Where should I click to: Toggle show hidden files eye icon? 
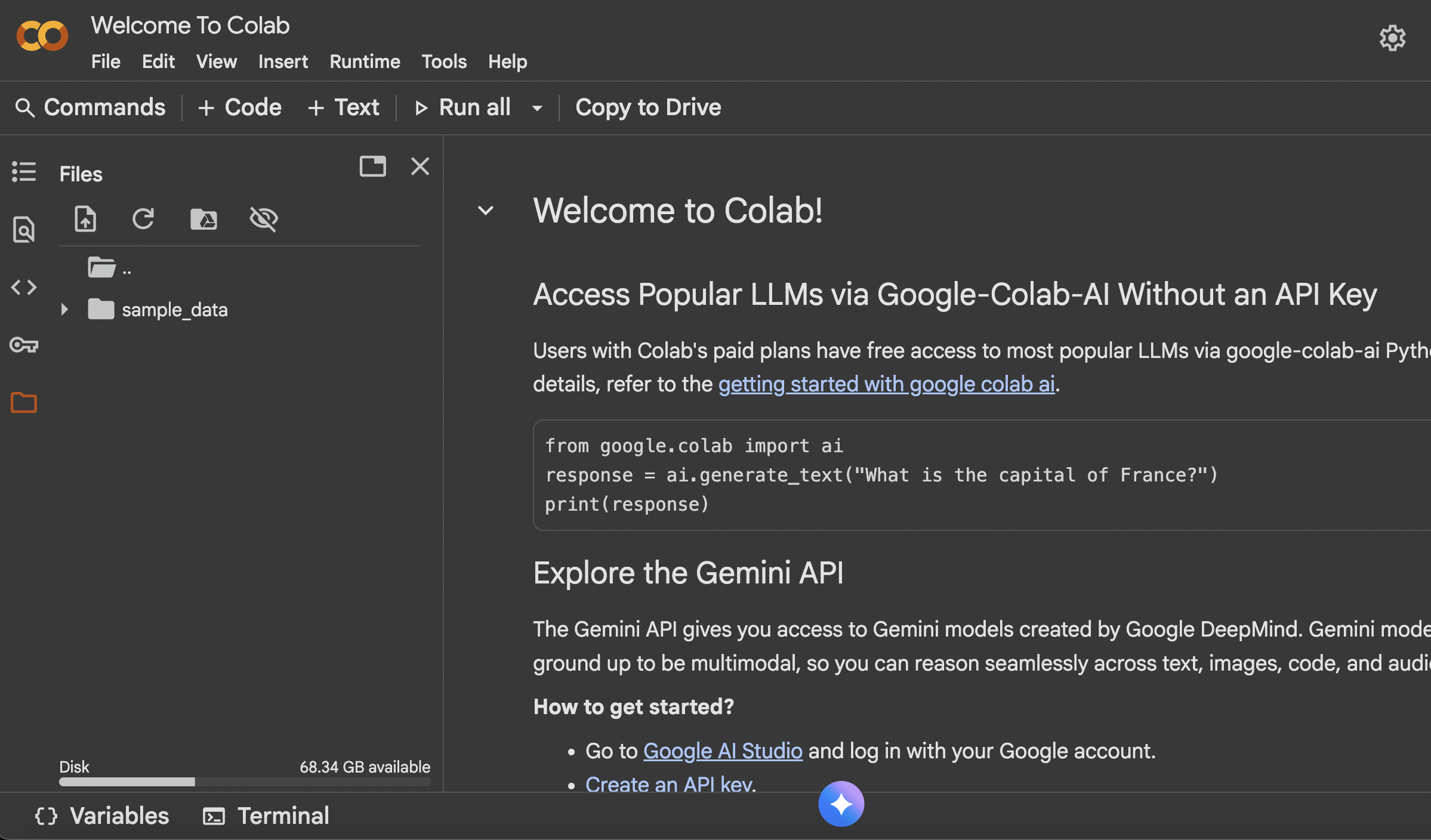[263, 219]
